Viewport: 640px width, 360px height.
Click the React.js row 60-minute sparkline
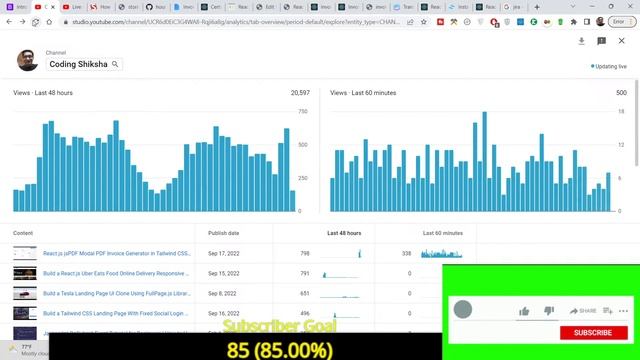click(x=442, y=254)
